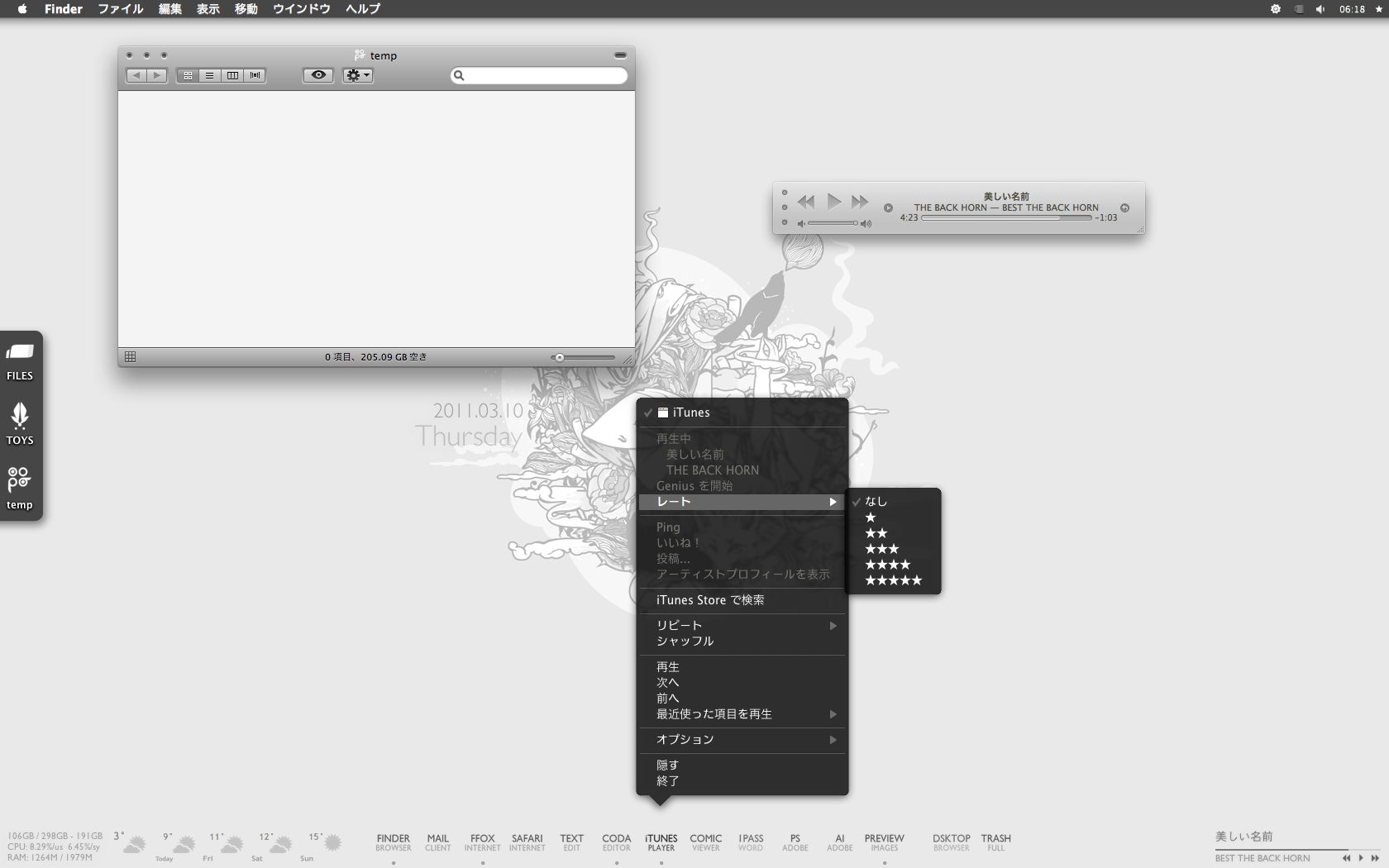Open the 編集 menu
Image resolution: width=1389 pixels, height=868 pixels.
point(170,9)
